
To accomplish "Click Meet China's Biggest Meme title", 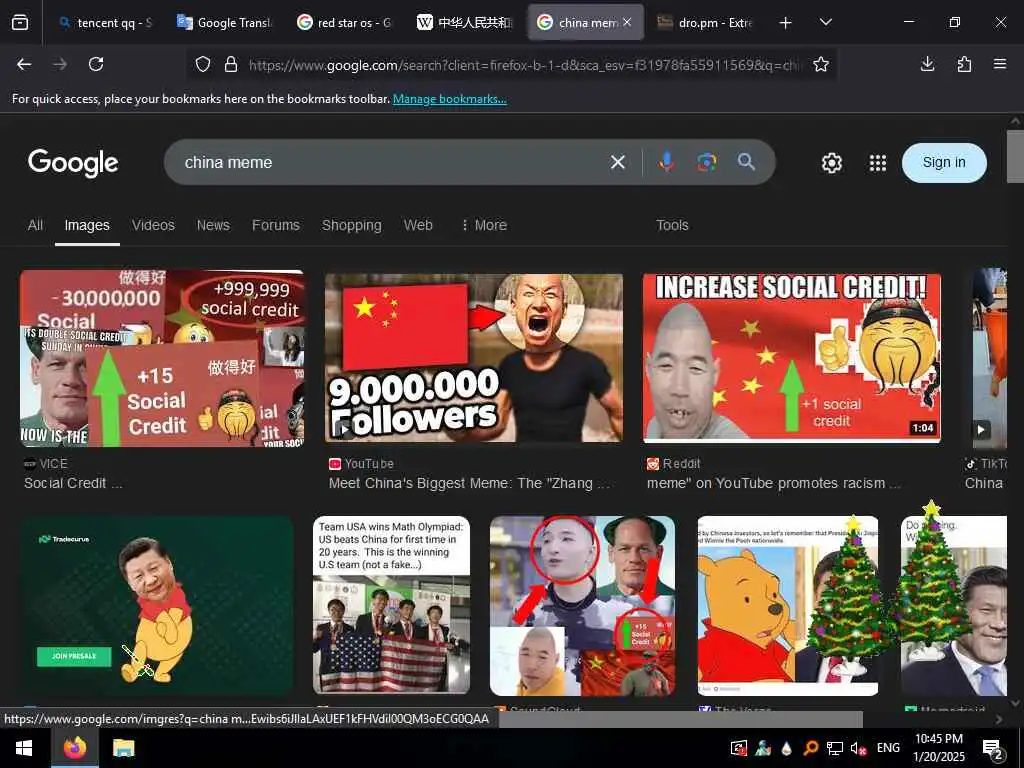I will (469, 483).
